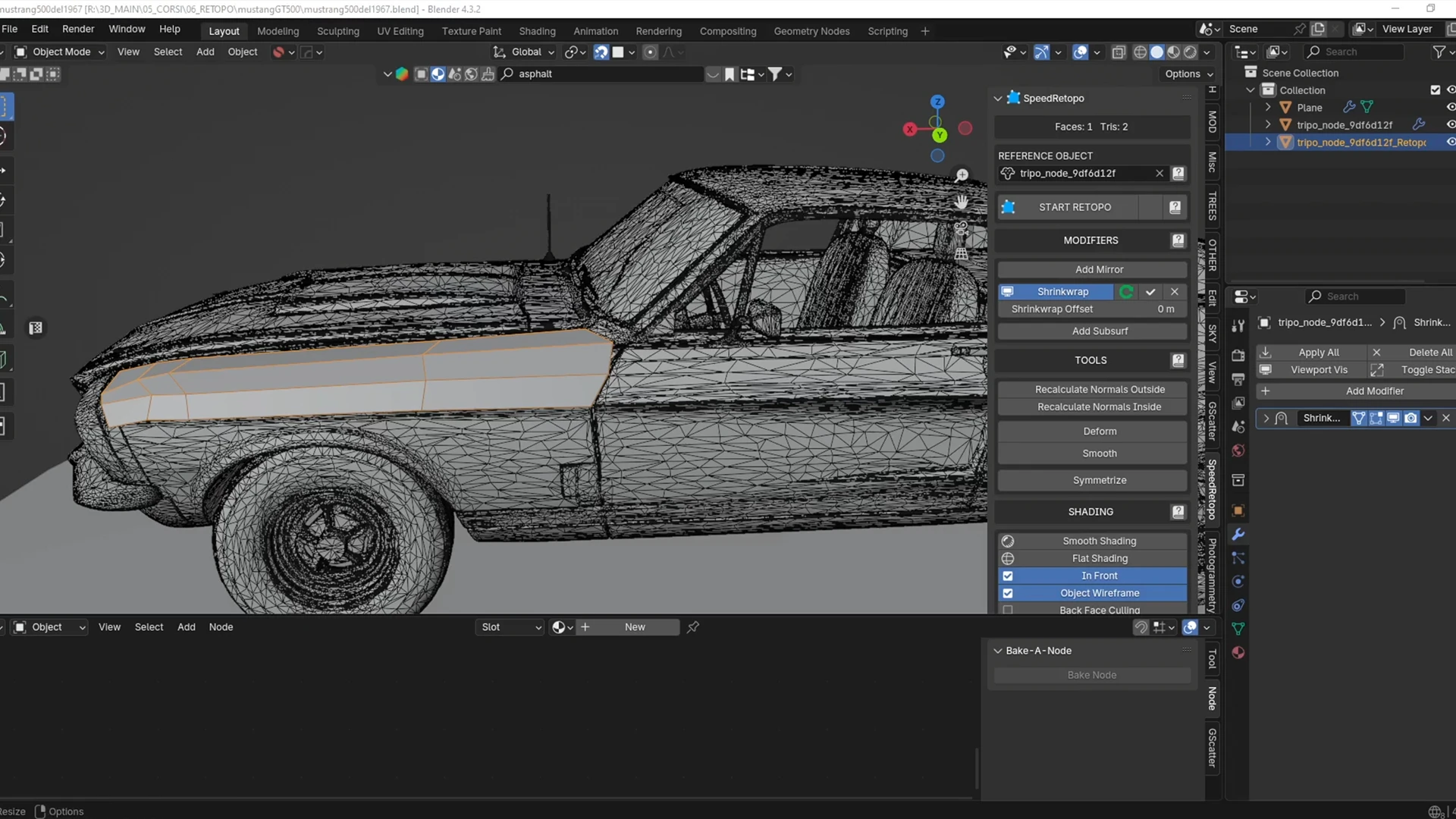Image resolution: width=1456 pixels, height=819 pixels.
Task: Click zoom magnifier gizmo in viewport
Action: pyautogui.click(x=962, y=175)
